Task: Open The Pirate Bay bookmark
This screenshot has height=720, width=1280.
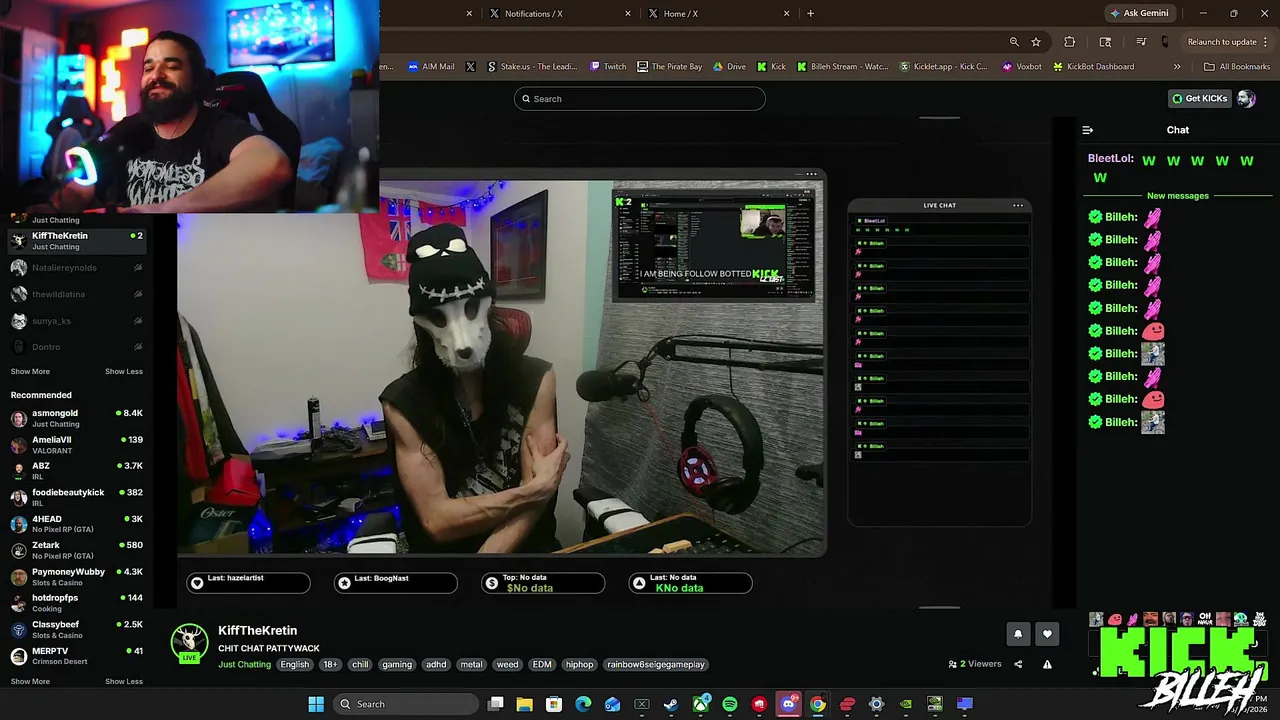Action: tap(669, 67)
